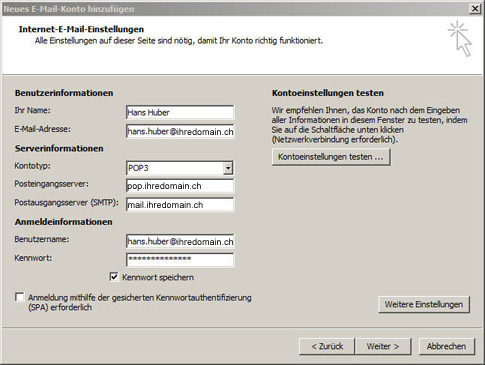Cancel with Abbrechen button
This screenshot has width=485, height=365.
447,347
